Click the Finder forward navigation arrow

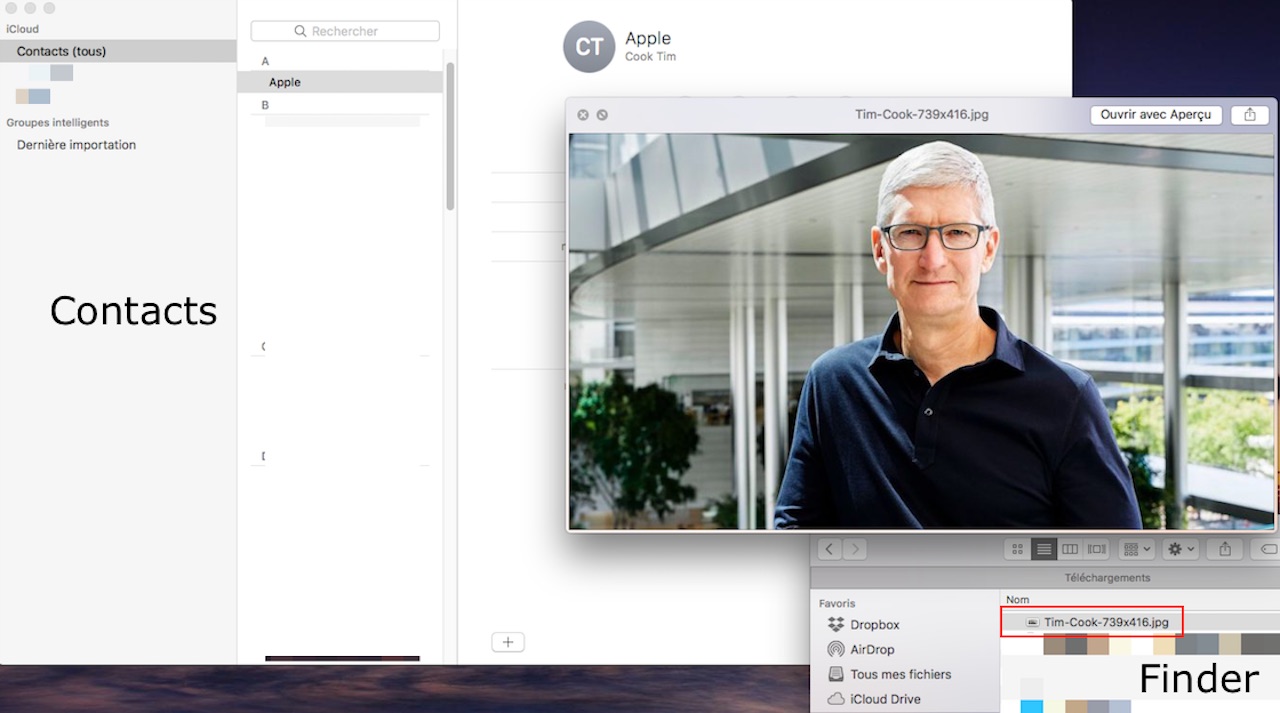coord(854,549)
